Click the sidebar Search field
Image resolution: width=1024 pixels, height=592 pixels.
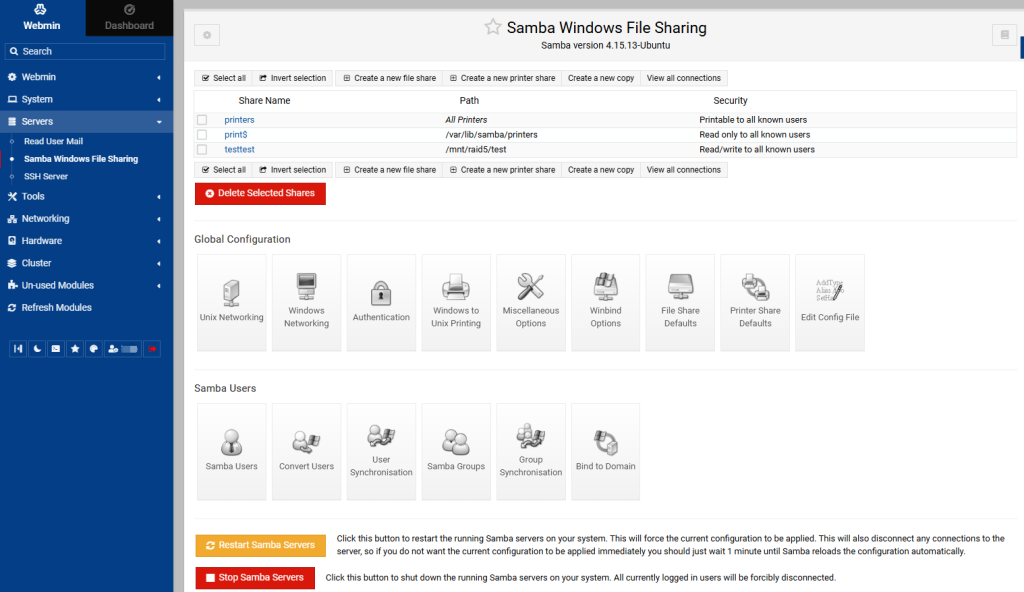[86, 51]
